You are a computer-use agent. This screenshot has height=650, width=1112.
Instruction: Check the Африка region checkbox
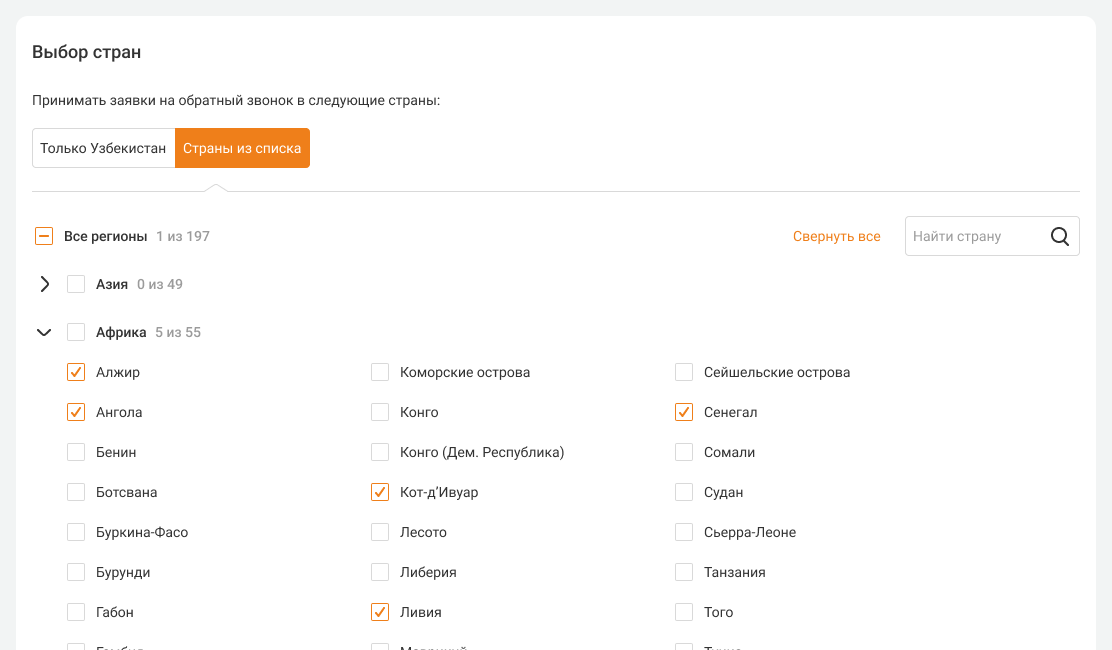[76, 332]
